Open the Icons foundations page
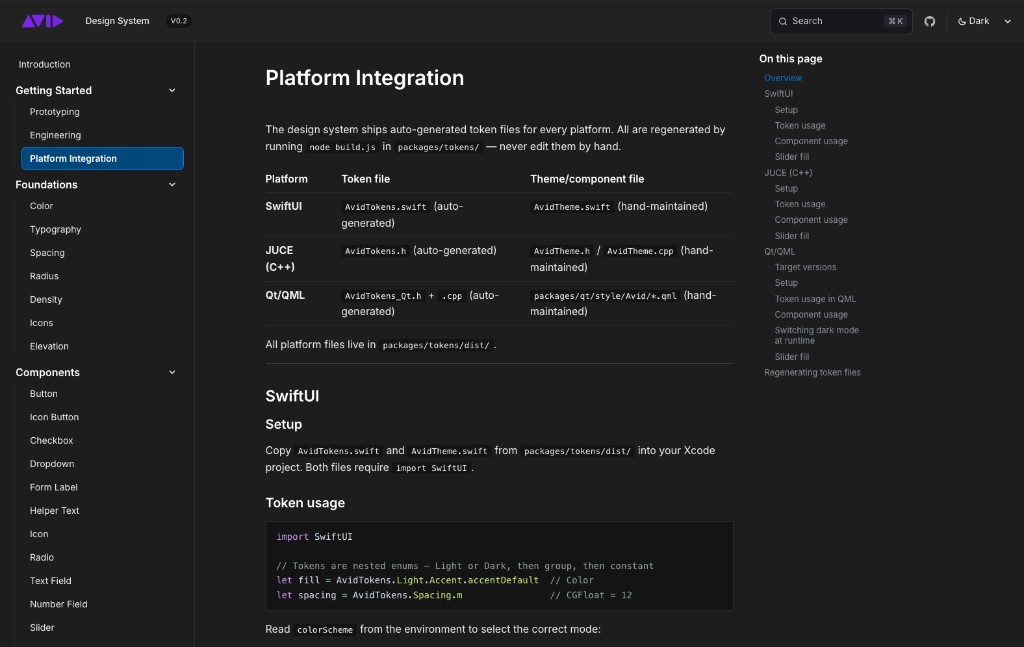 point(41,323)
